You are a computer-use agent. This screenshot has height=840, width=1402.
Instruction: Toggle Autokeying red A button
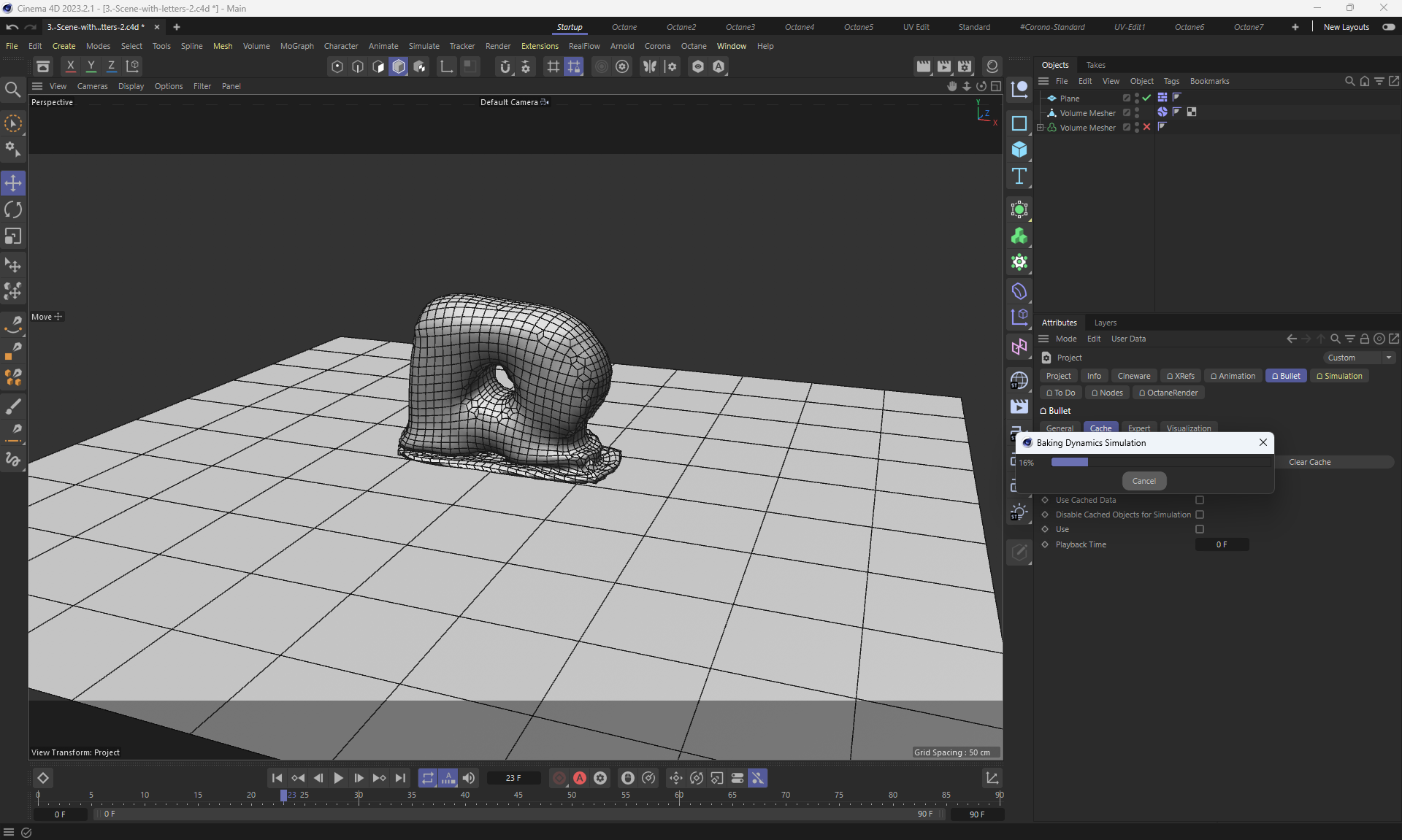[x=580, y=778]
